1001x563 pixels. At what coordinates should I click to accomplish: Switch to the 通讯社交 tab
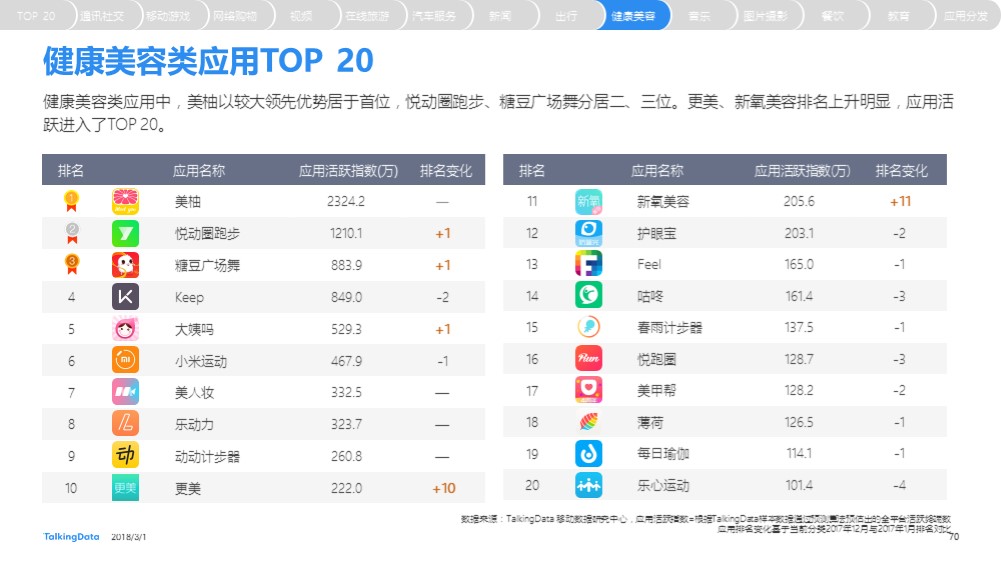pos(102,15)
